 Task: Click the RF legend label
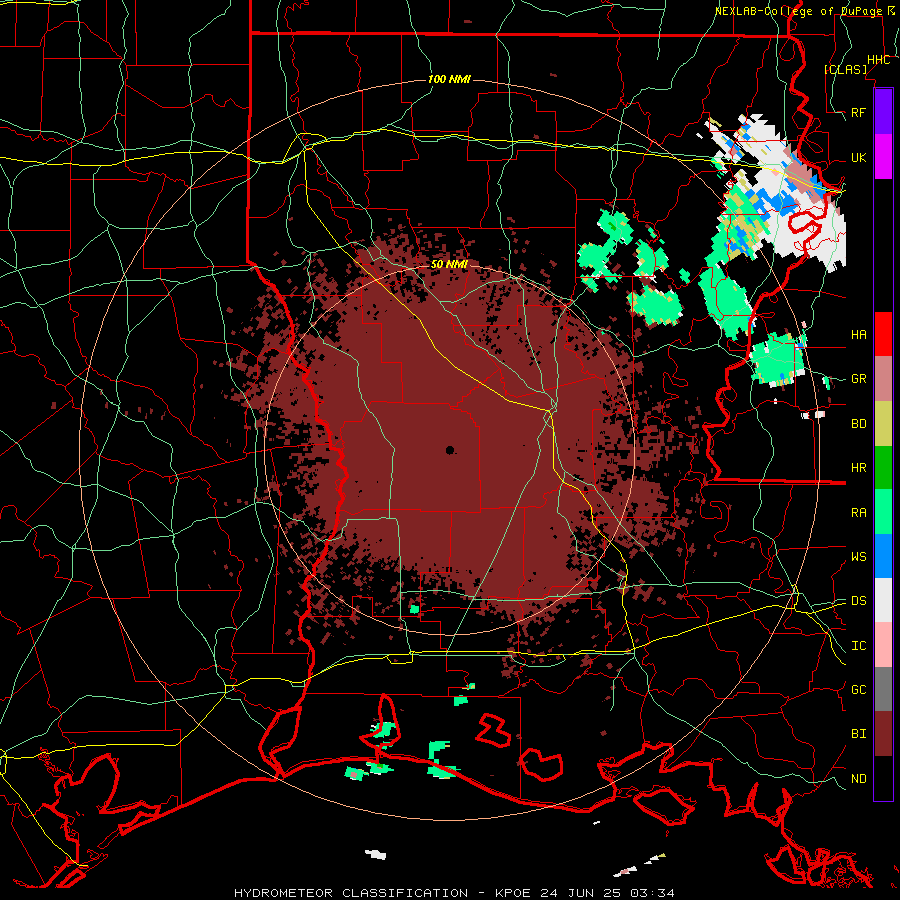pos(859,112)
